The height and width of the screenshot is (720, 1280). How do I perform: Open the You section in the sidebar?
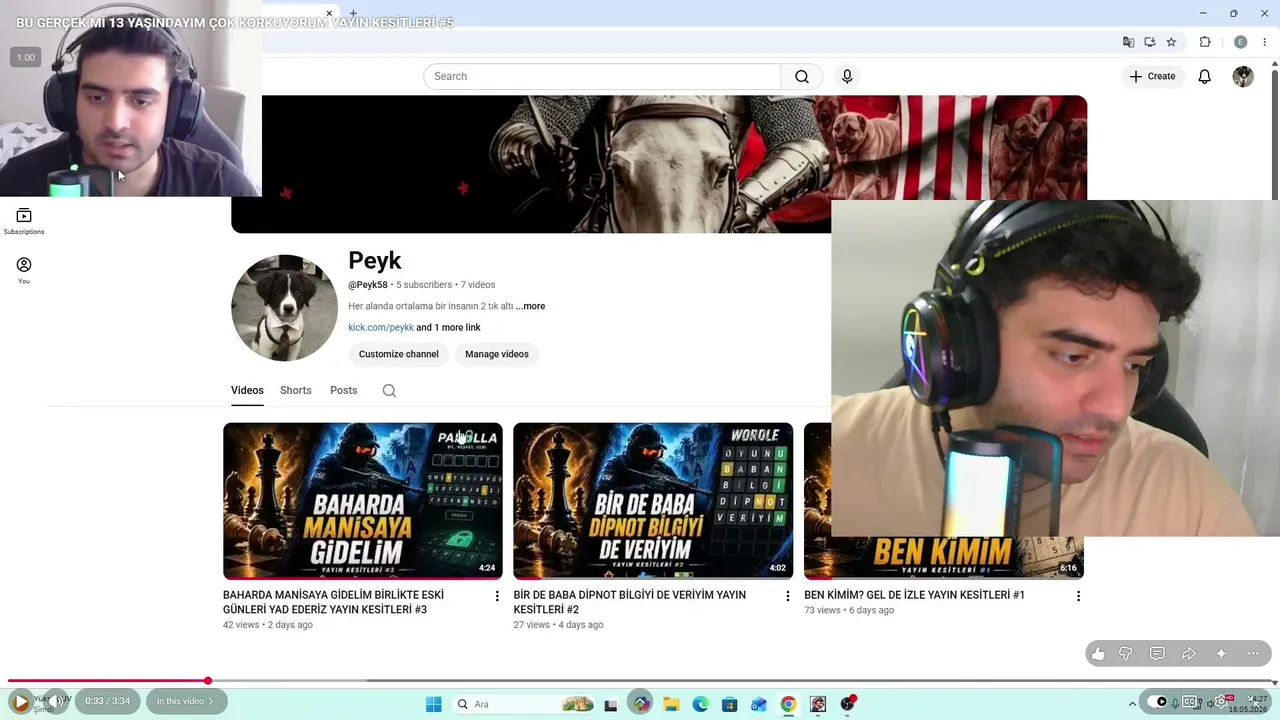24,270
